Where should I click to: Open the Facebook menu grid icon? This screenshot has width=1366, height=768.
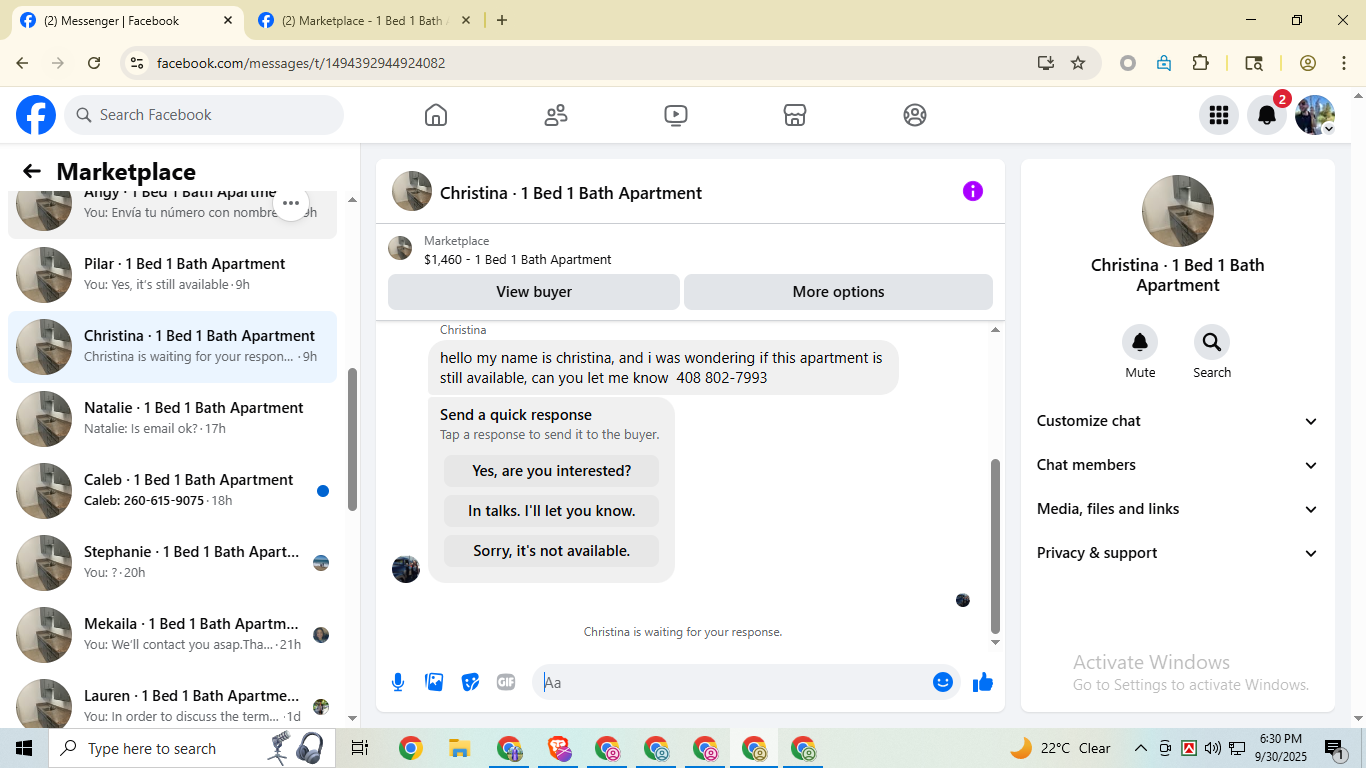tap(1218, 115)
